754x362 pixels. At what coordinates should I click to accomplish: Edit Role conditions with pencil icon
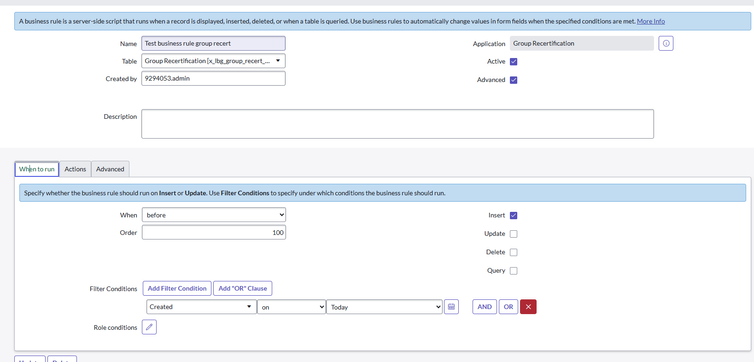[149, 327]
